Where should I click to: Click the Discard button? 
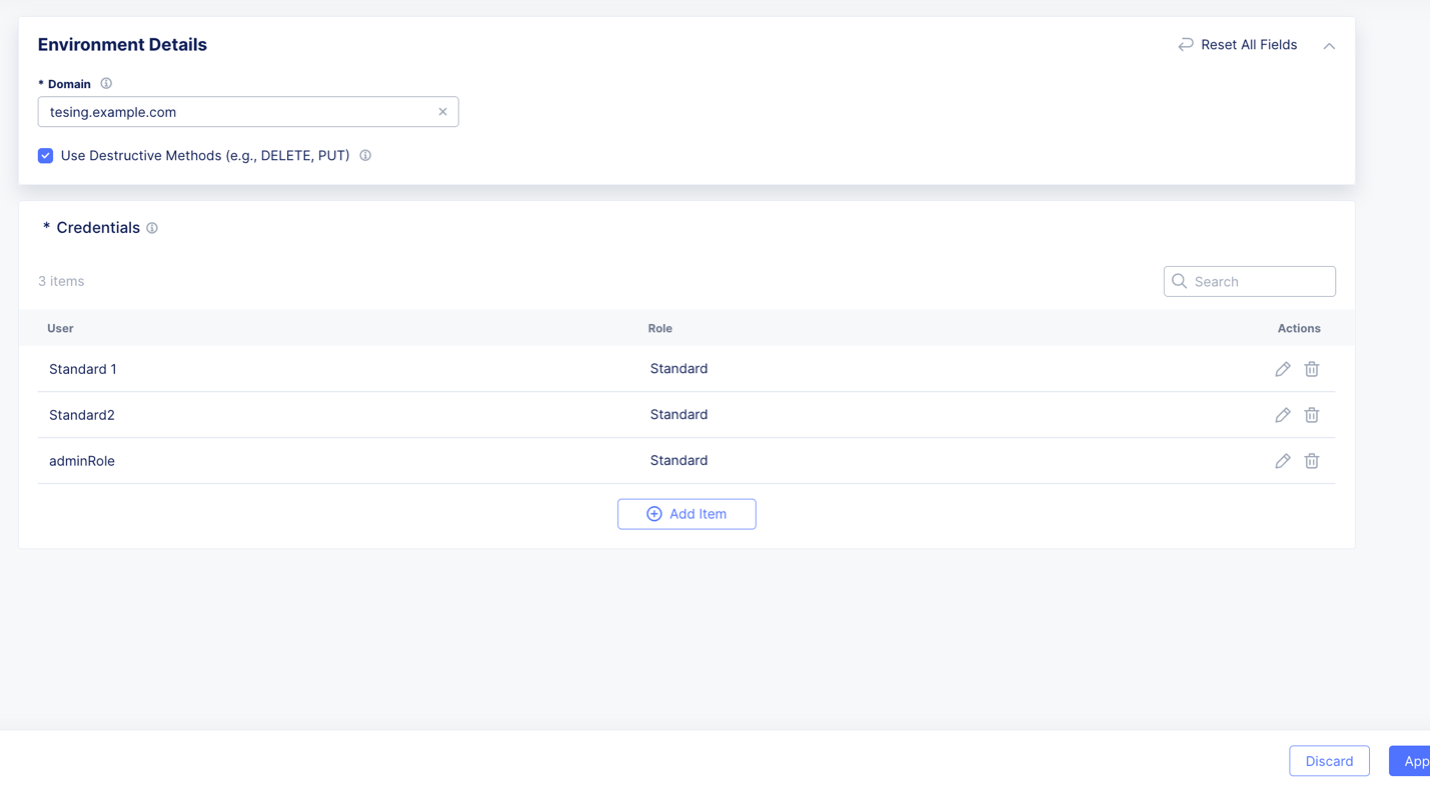point(1329,761)
